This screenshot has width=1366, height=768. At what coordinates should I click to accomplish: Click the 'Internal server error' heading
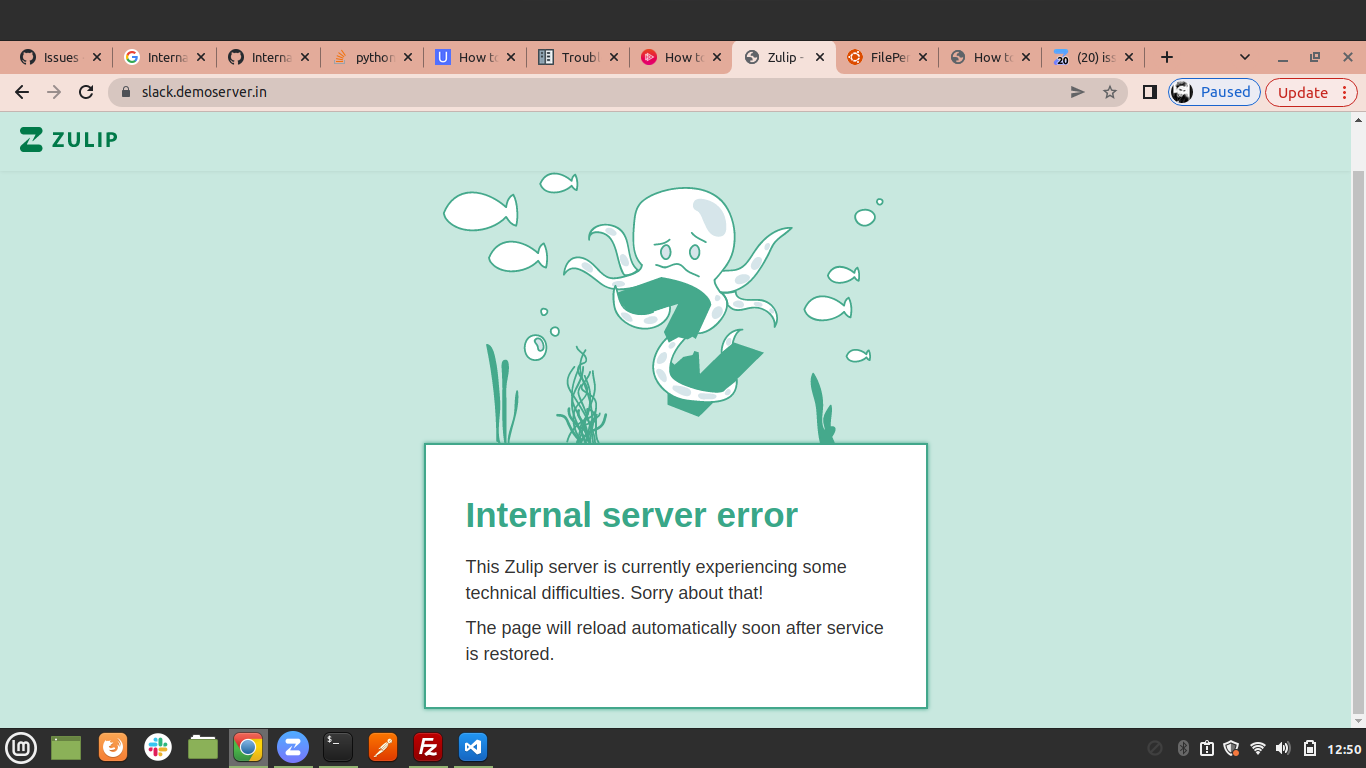coord(632,515)
